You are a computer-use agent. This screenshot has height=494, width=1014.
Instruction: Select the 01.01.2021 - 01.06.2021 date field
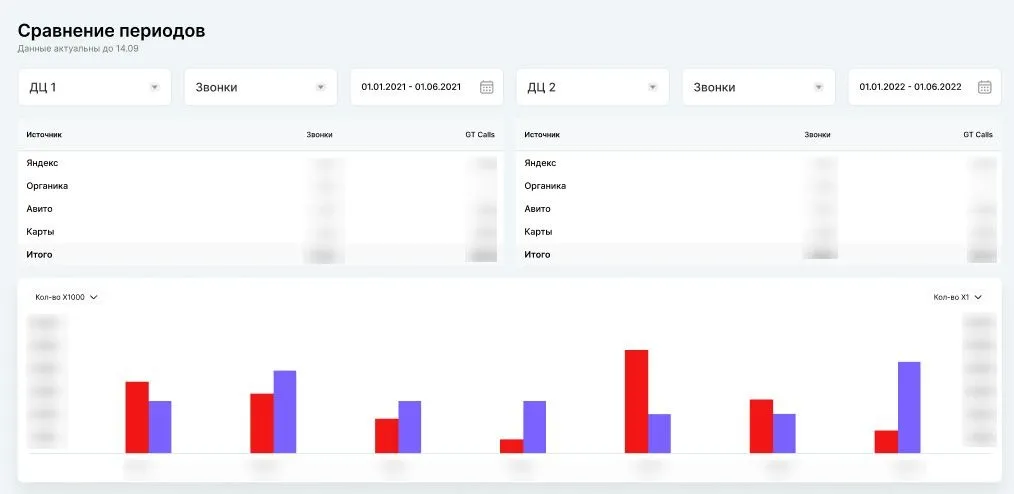(411, 87)
